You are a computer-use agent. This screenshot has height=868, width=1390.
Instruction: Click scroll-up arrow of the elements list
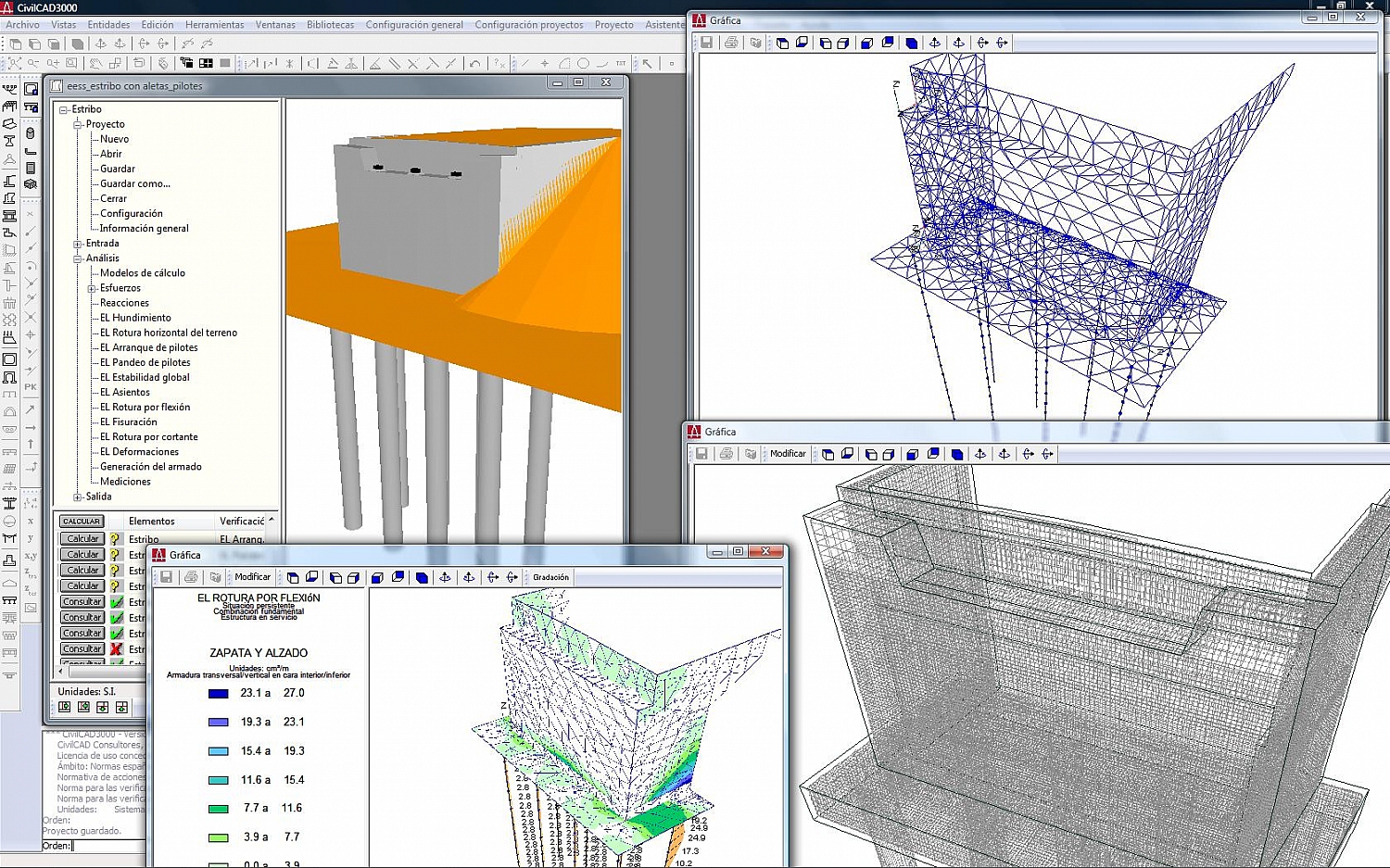pyautogui.click(x=271, y=521)
